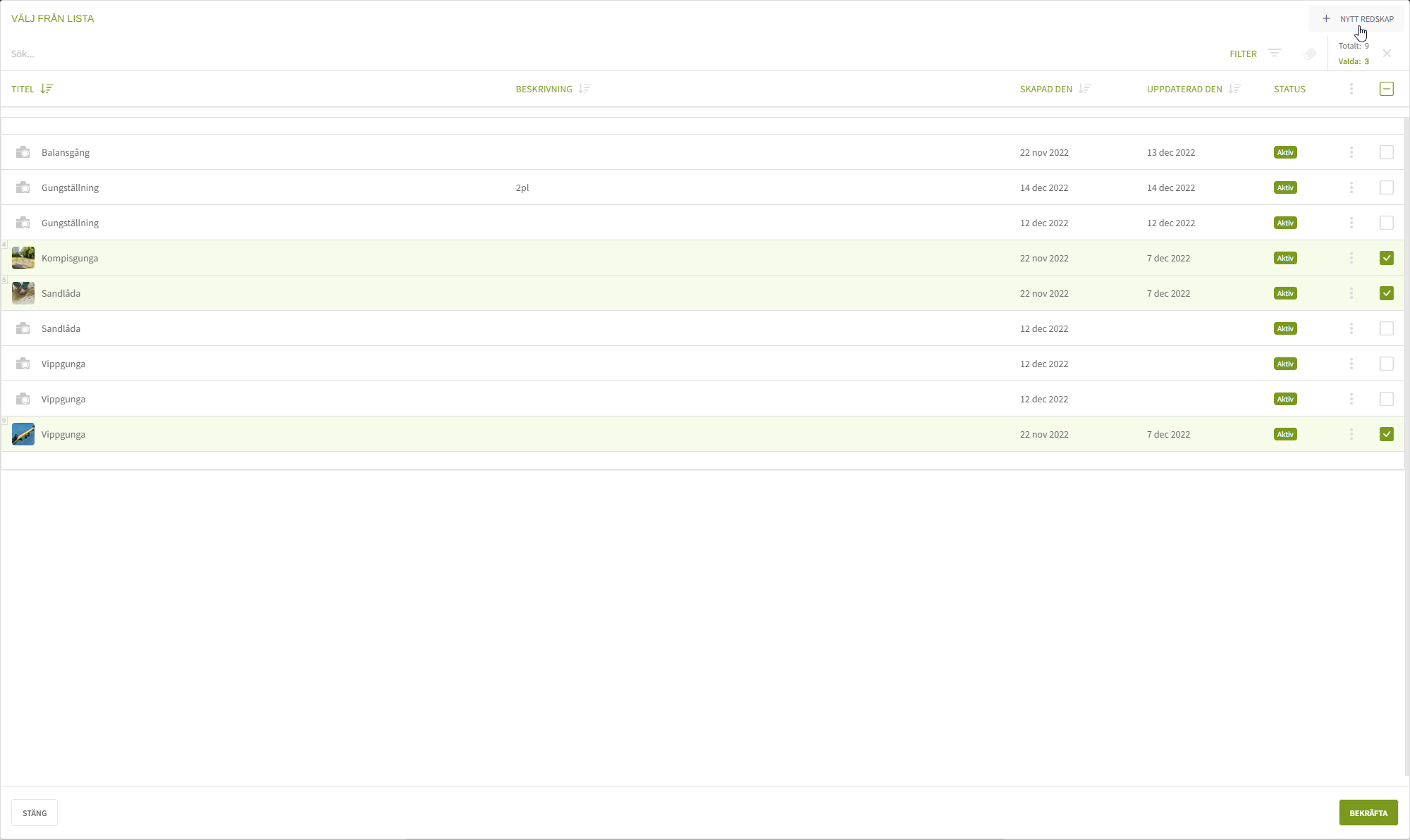Click the eraser clear-filter icon

coord(1310,54)
